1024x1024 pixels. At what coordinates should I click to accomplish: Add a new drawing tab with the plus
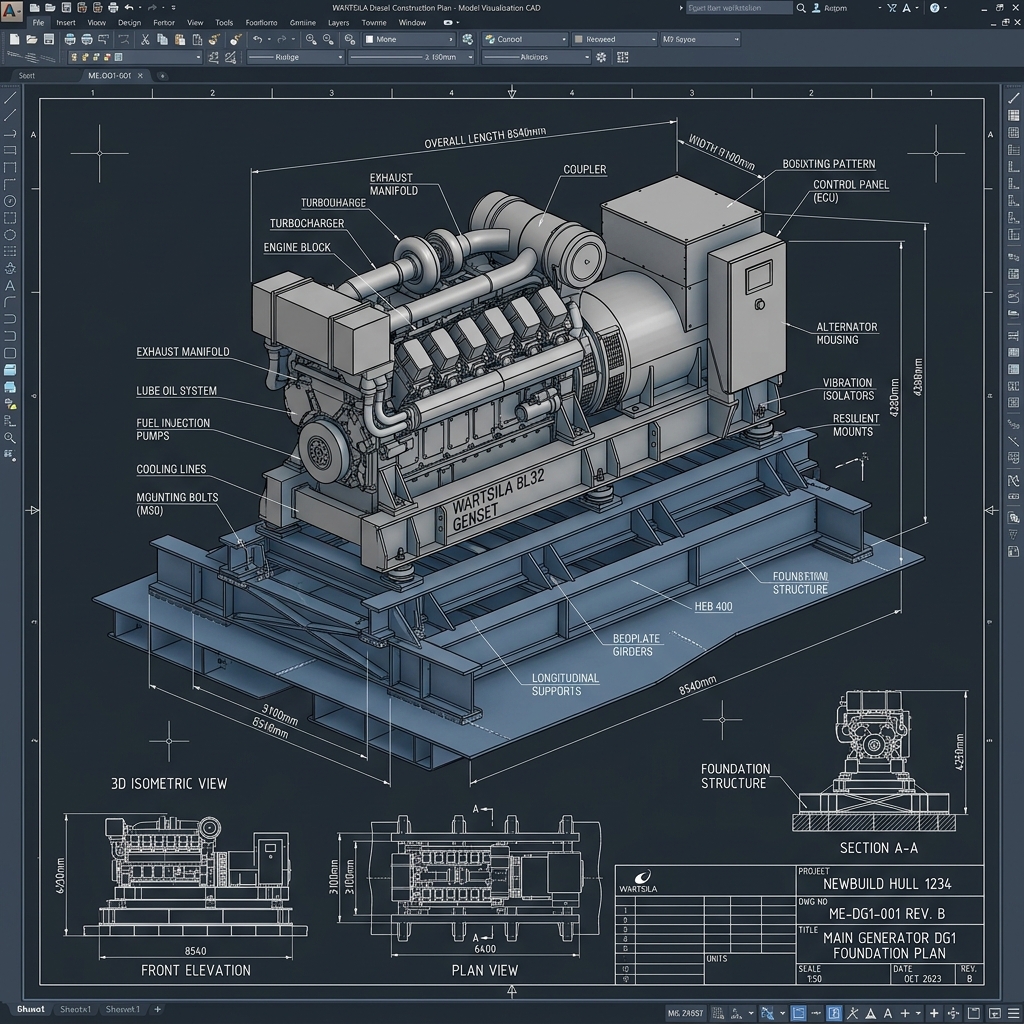point(162,76)
